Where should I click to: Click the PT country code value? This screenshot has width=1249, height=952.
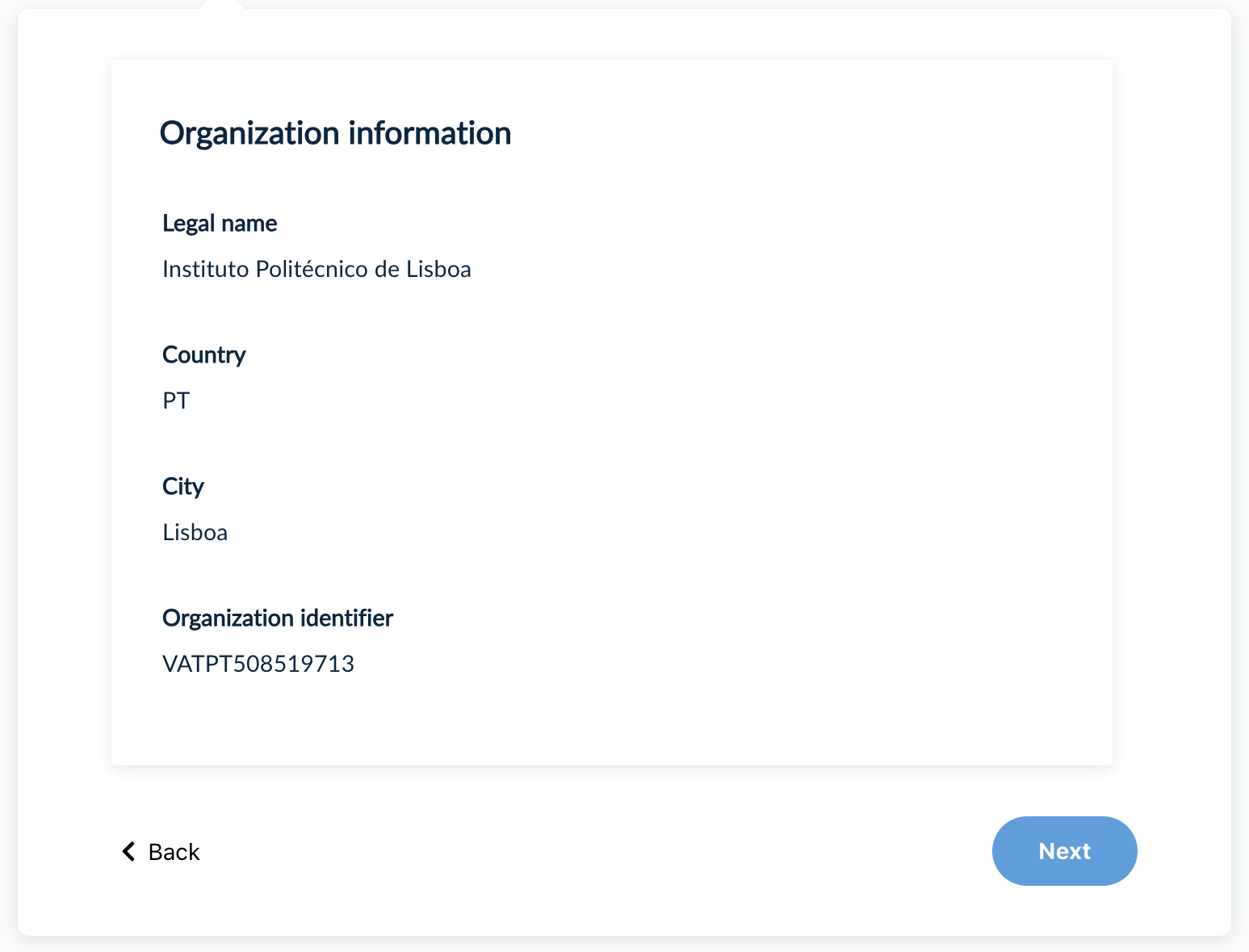click(176, 401)
